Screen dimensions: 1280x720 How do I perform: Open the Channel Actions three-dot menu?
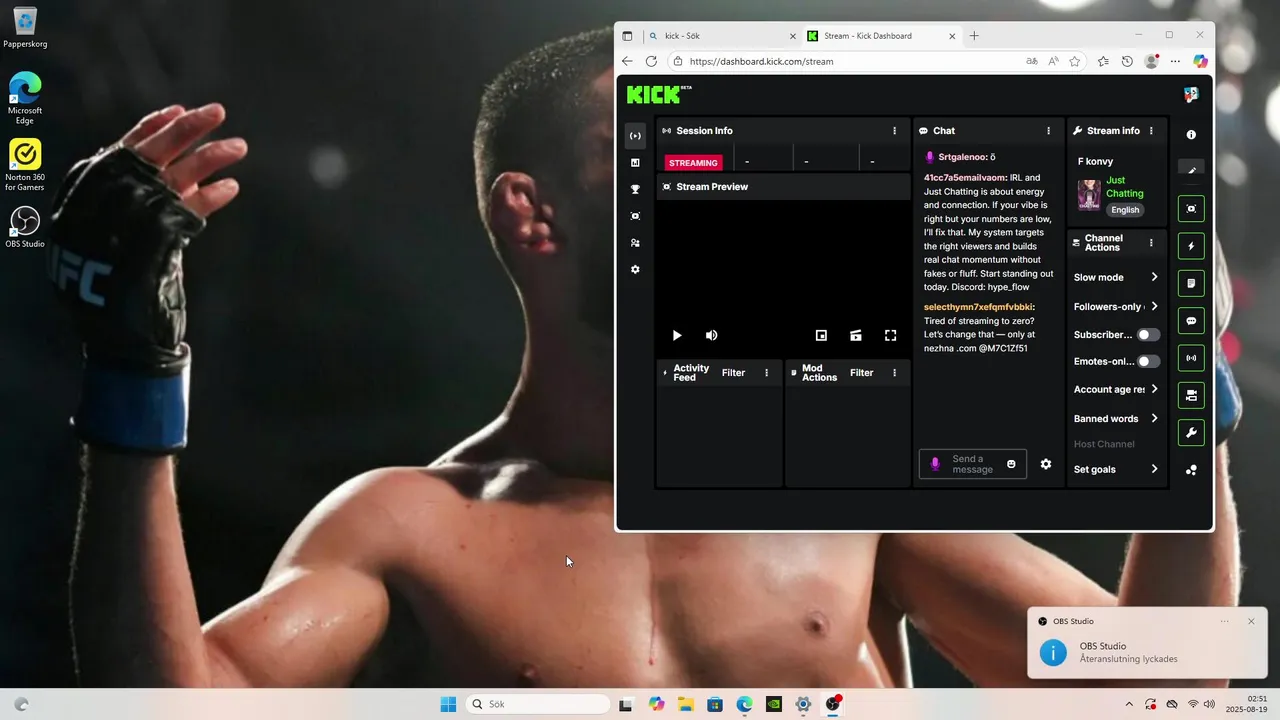1151,243
